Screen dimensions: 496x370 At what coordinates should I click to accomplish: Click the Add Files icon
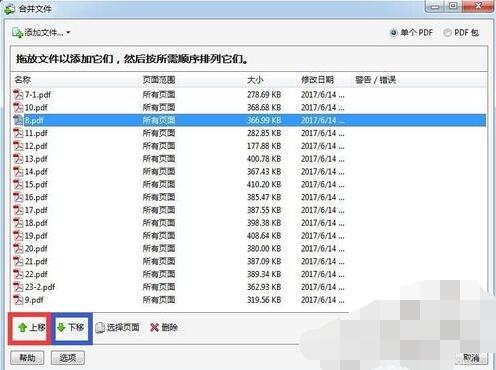pyautogui.click(x=17, y=33)
